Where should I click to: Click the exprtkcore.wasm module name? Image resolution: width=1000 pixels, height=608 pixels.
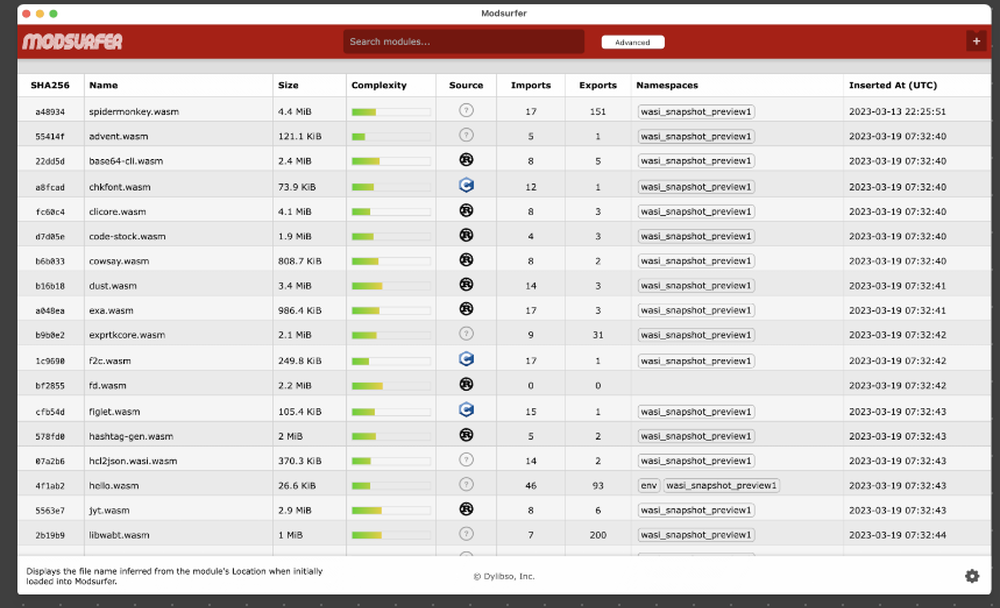[x=127, y=335]
